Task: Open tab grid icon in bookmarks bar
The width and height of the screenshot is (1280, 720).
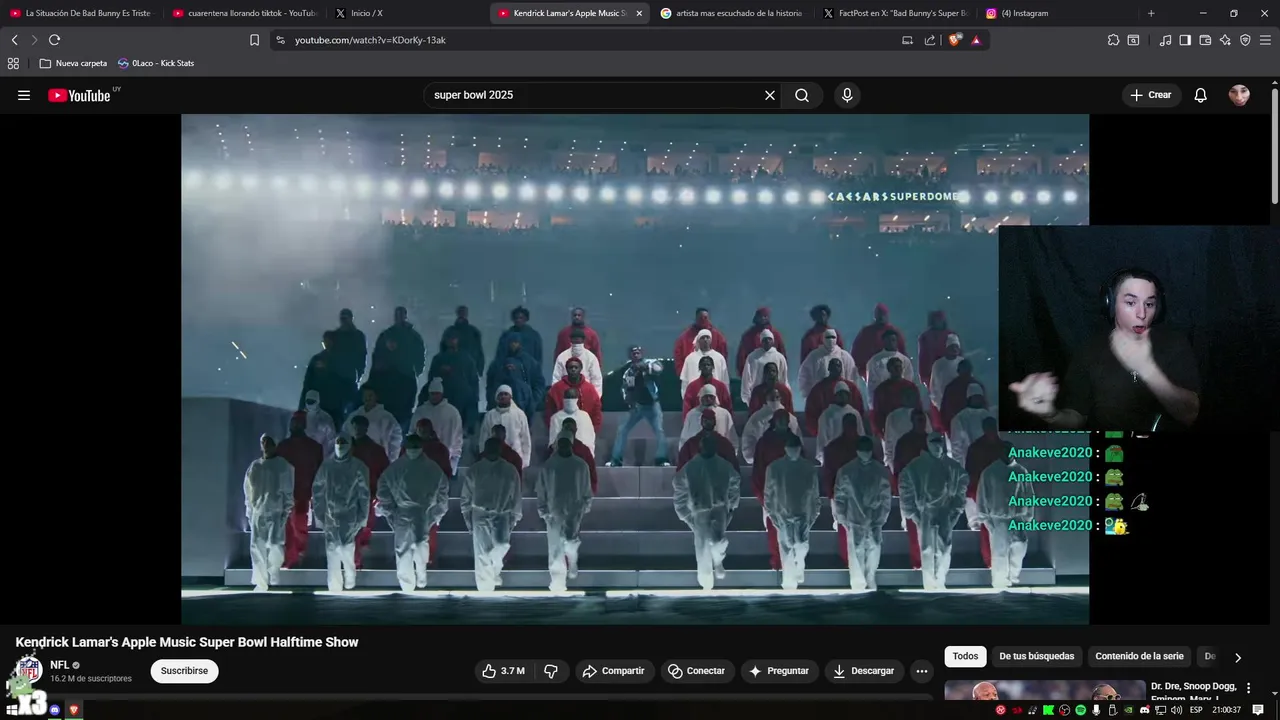Action: tap(13, 63)
